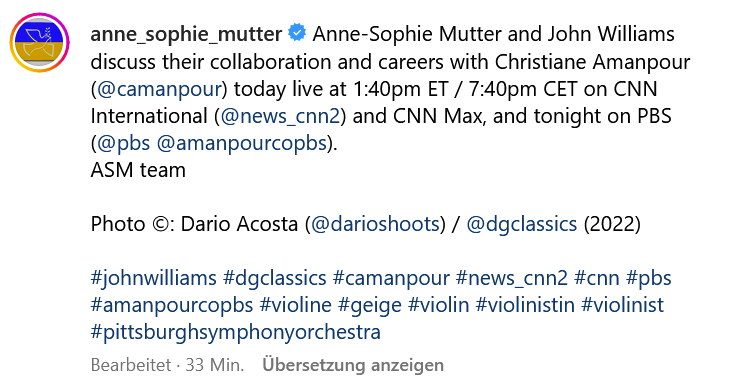Screen dimensions: 729x383
Task: Open the #dgclassics hashtag
Action: pos(275,278)
